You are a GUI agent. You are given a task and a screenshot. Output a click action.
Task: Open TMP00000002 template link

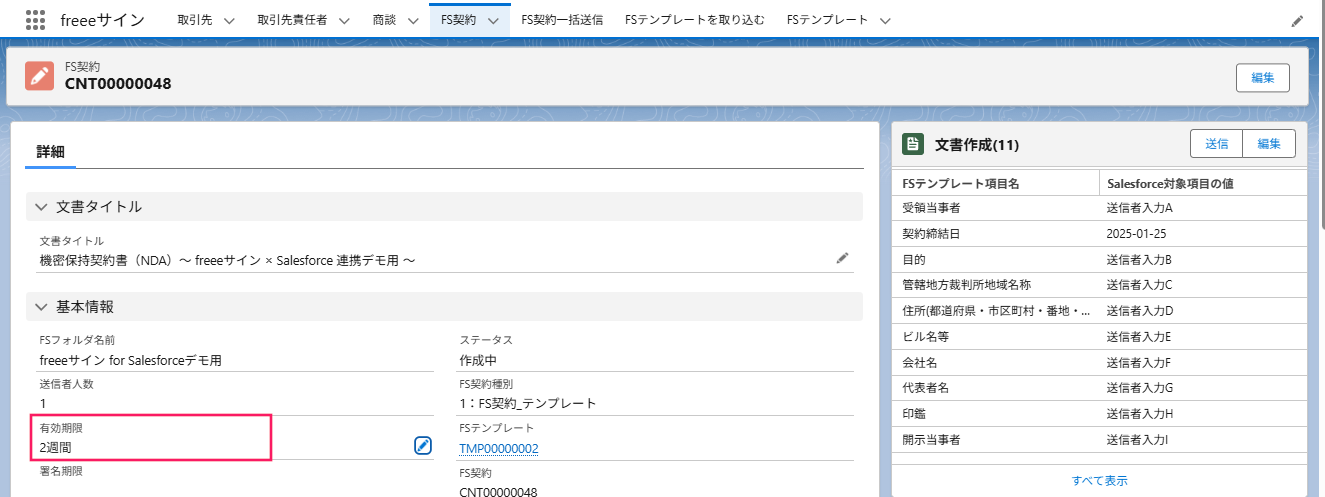pyautogui.click(x=499, y=449)
